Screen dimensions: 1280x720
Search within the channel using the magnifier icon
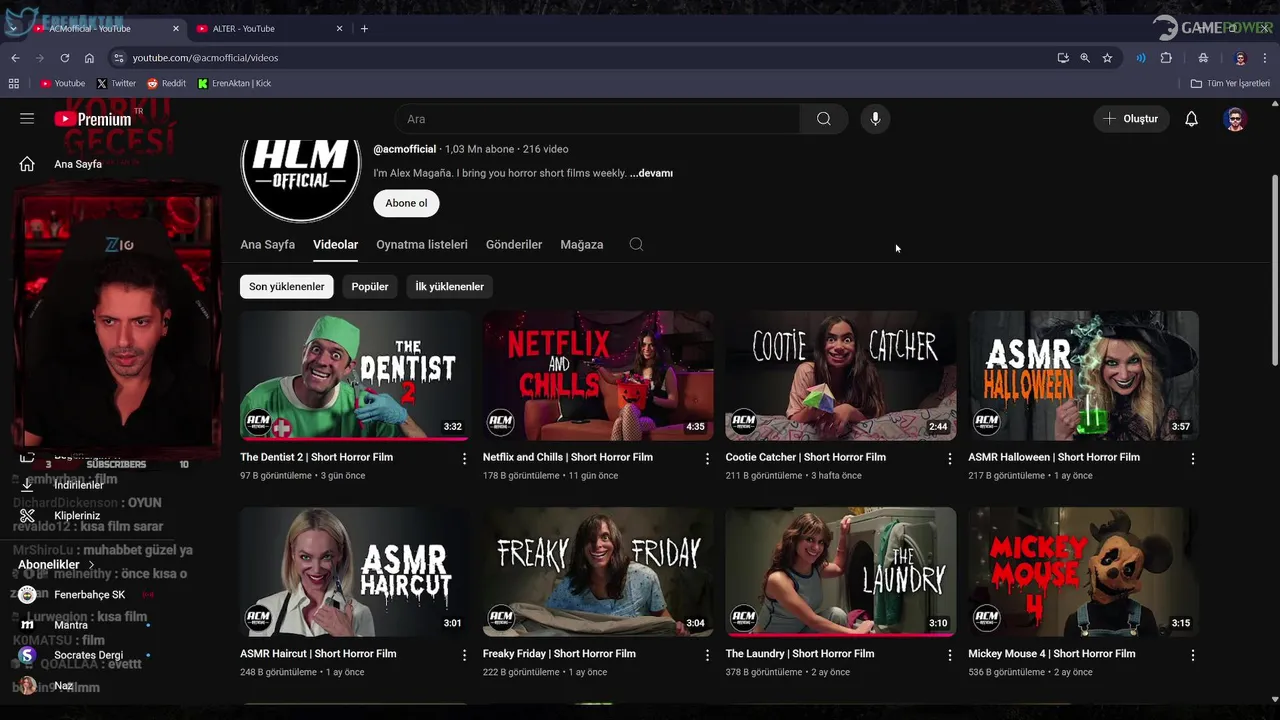coord(636,244)
